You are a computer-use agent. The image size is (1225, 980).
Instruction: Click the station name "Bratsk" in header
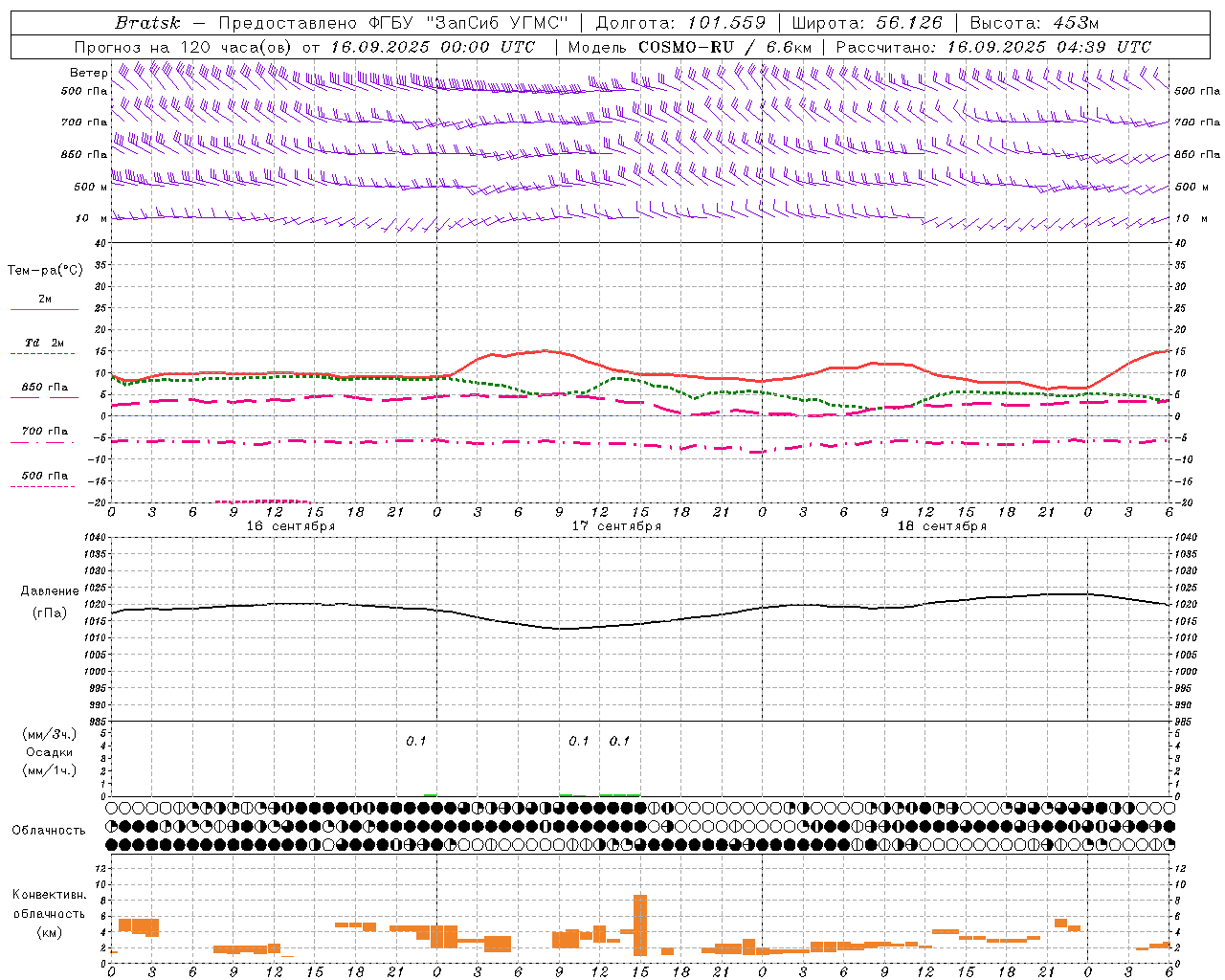(147, 23)
